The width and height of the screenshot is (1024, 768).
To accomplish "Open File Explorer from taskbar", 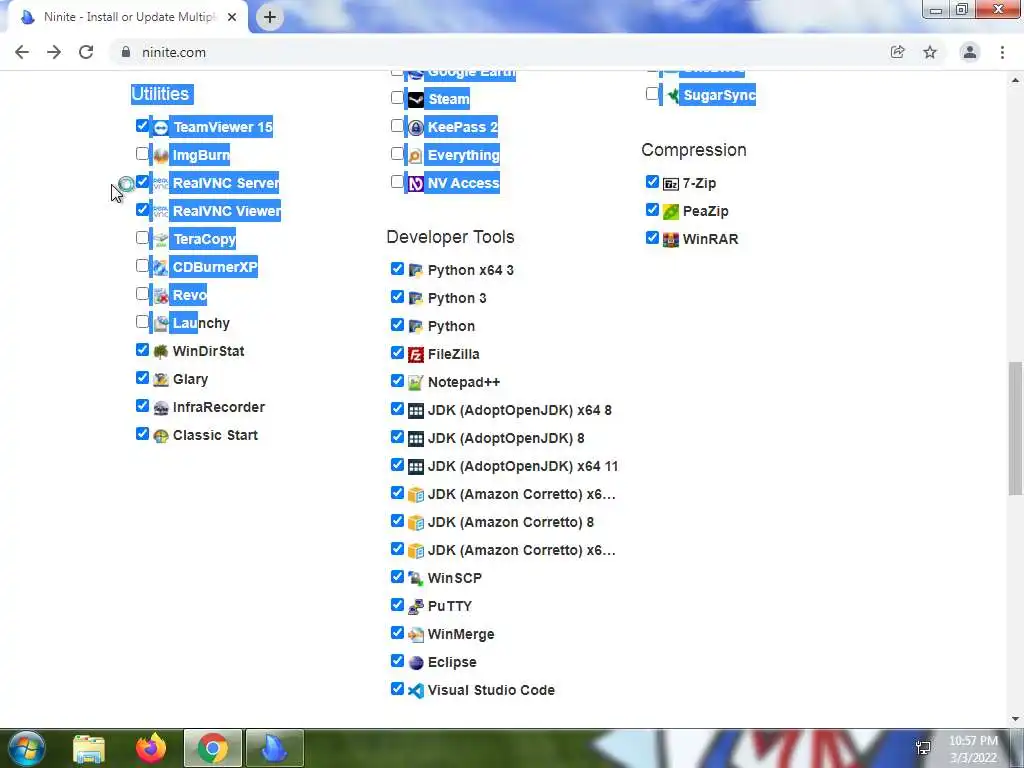I will point(89,748).
